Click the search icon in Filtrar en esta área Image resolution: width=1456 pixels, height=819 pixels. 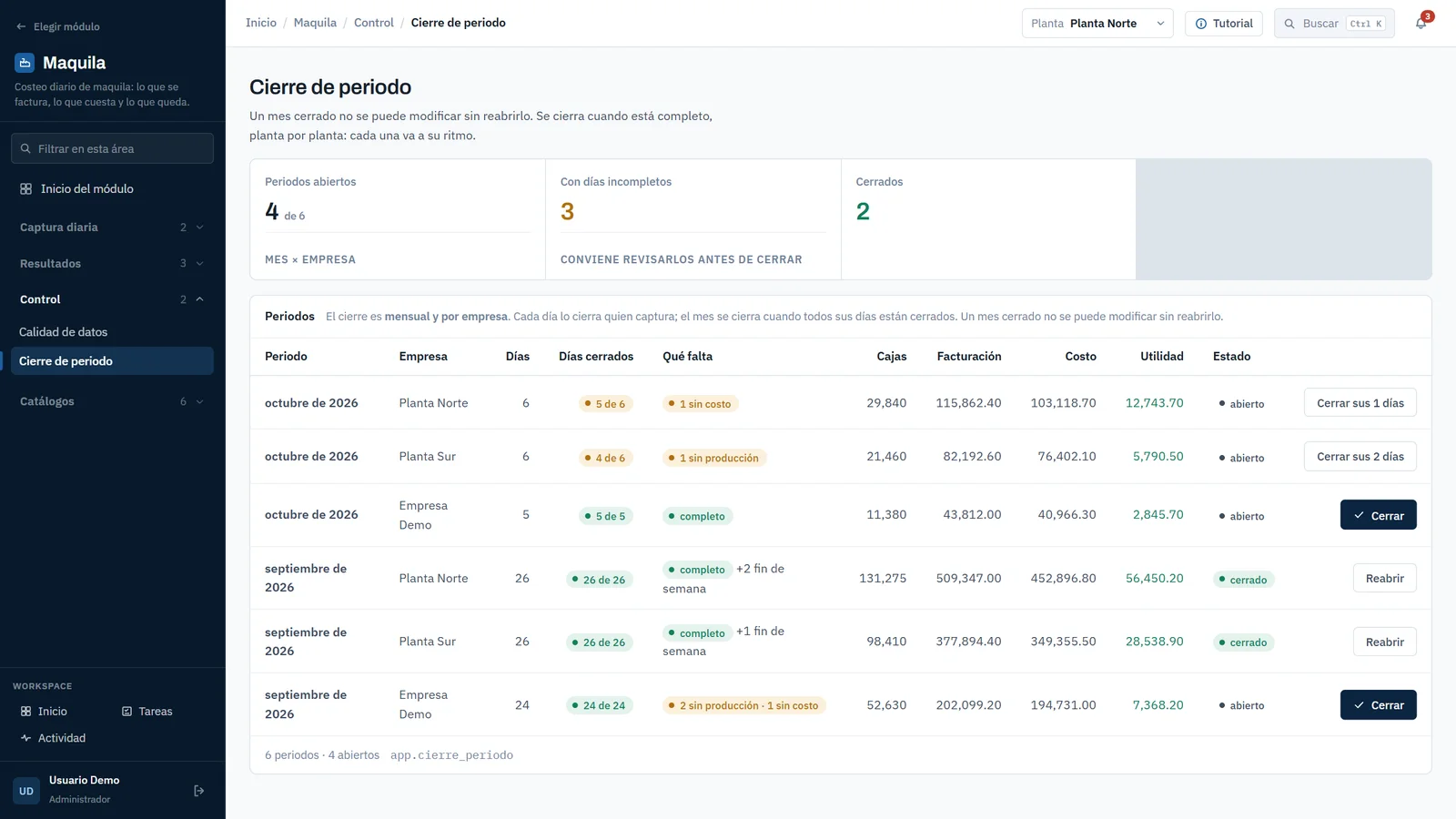tap(25, 148)
